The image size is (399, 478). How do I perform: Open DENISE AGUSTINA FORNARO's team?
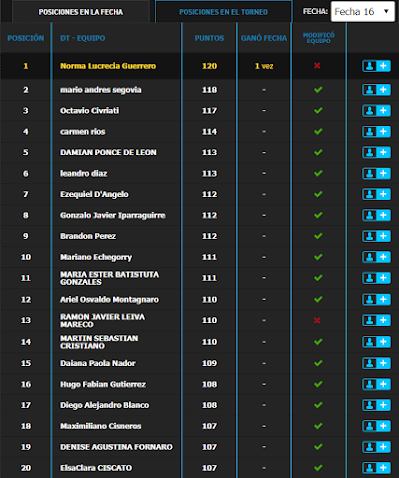pyautogui.click(x=116, y=447)
